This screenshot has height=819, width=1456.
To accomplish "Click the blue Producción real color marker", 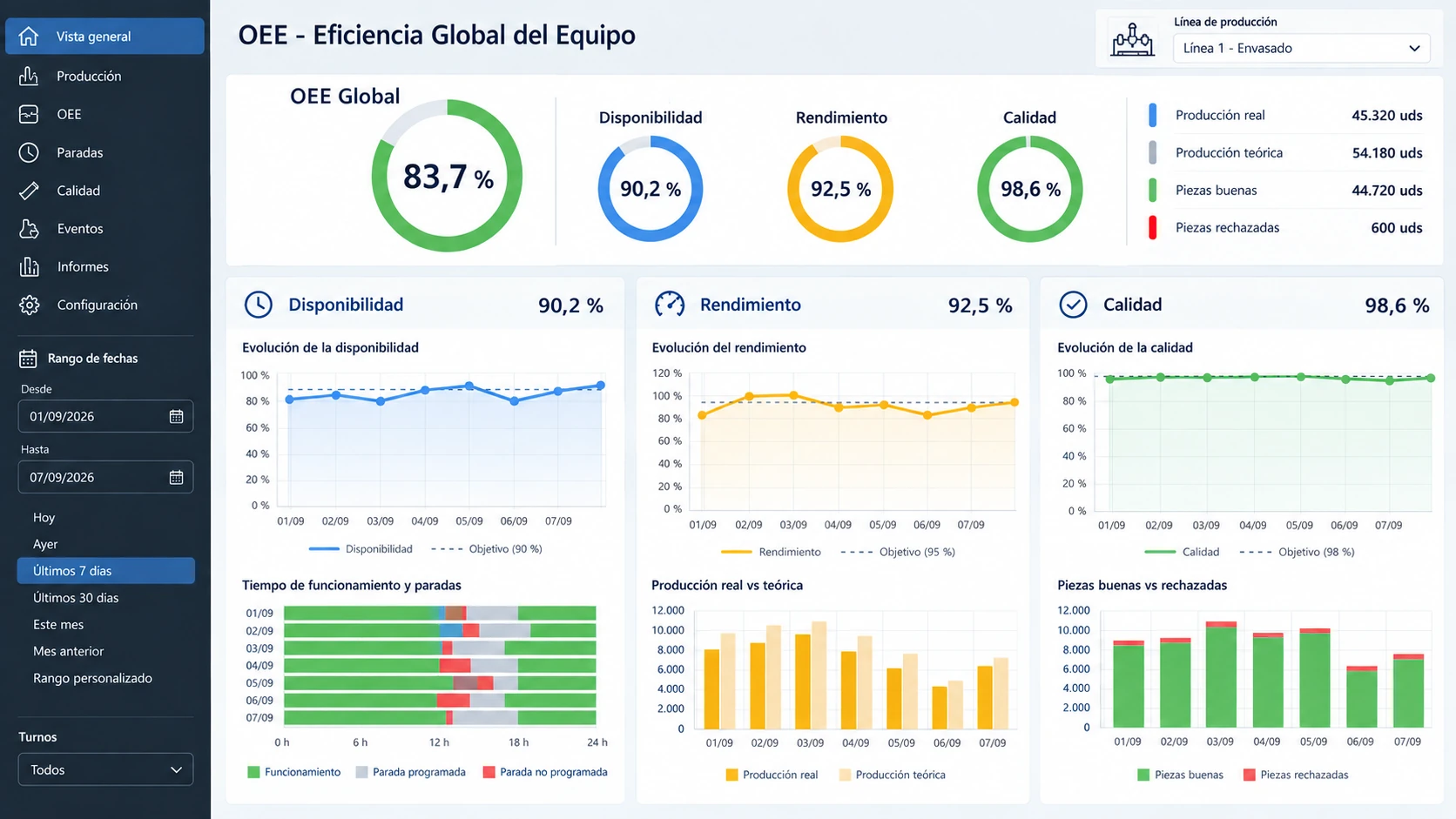I will tap(1153, 115).
